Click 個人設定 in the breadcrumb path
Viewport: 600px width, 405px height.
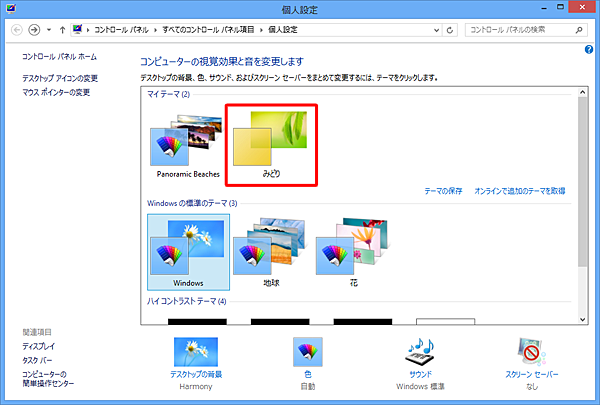(x=283, y=30)
